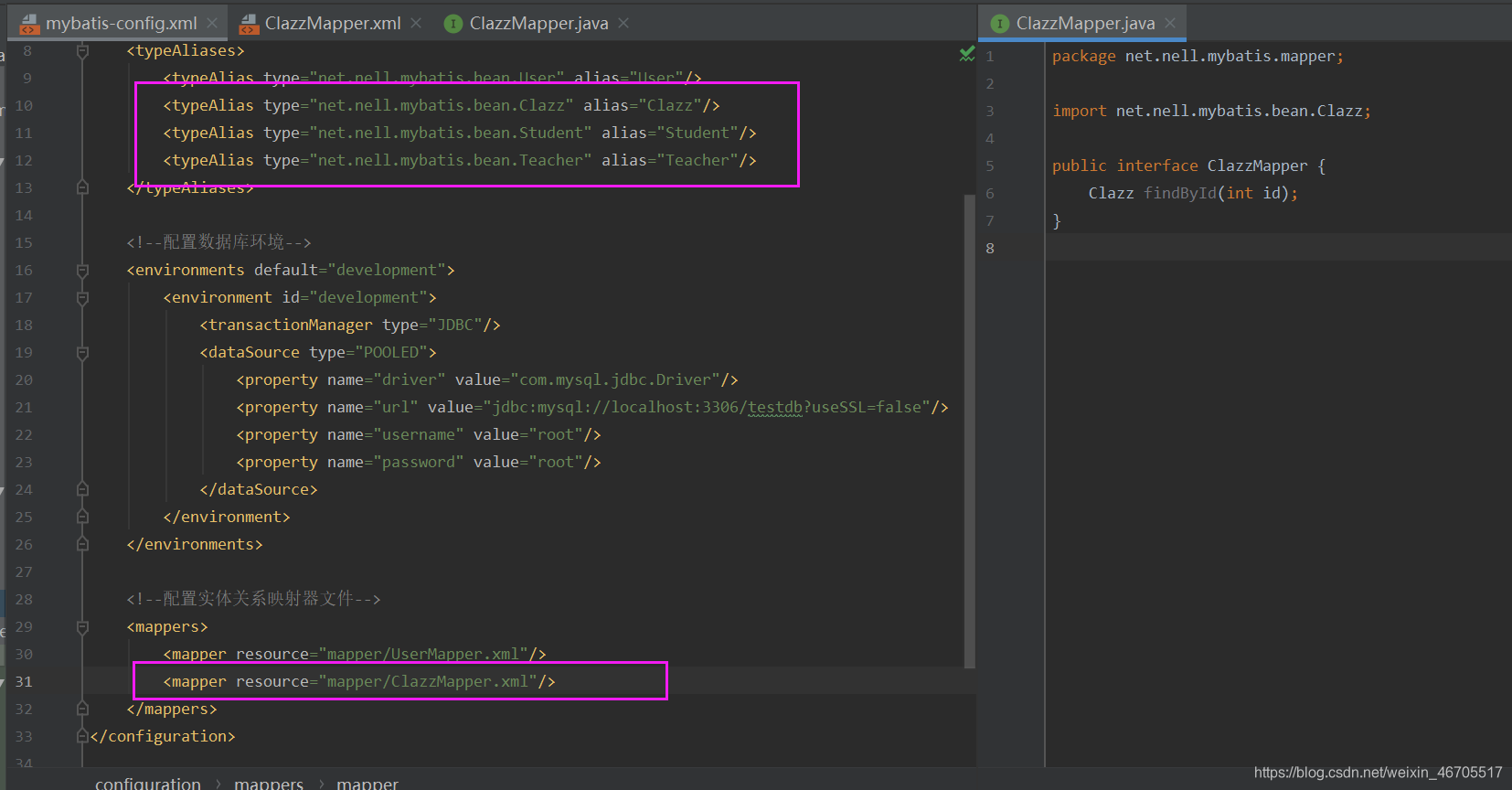Collapse the environments block on line 16
The image size is (1512, 790).
(82, 271)
